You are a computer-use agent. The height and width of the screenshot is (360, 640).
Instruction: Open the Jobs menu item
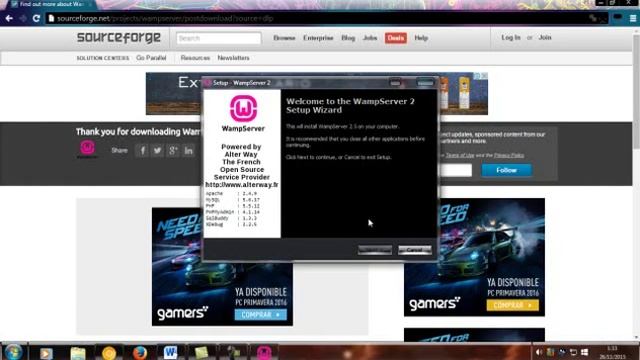(370, 38)
